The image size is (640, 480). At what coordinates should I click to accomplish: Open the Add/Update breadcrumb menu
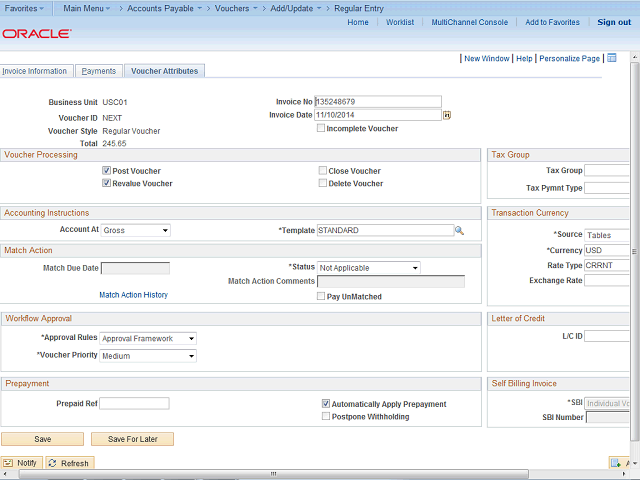point(296,8)
